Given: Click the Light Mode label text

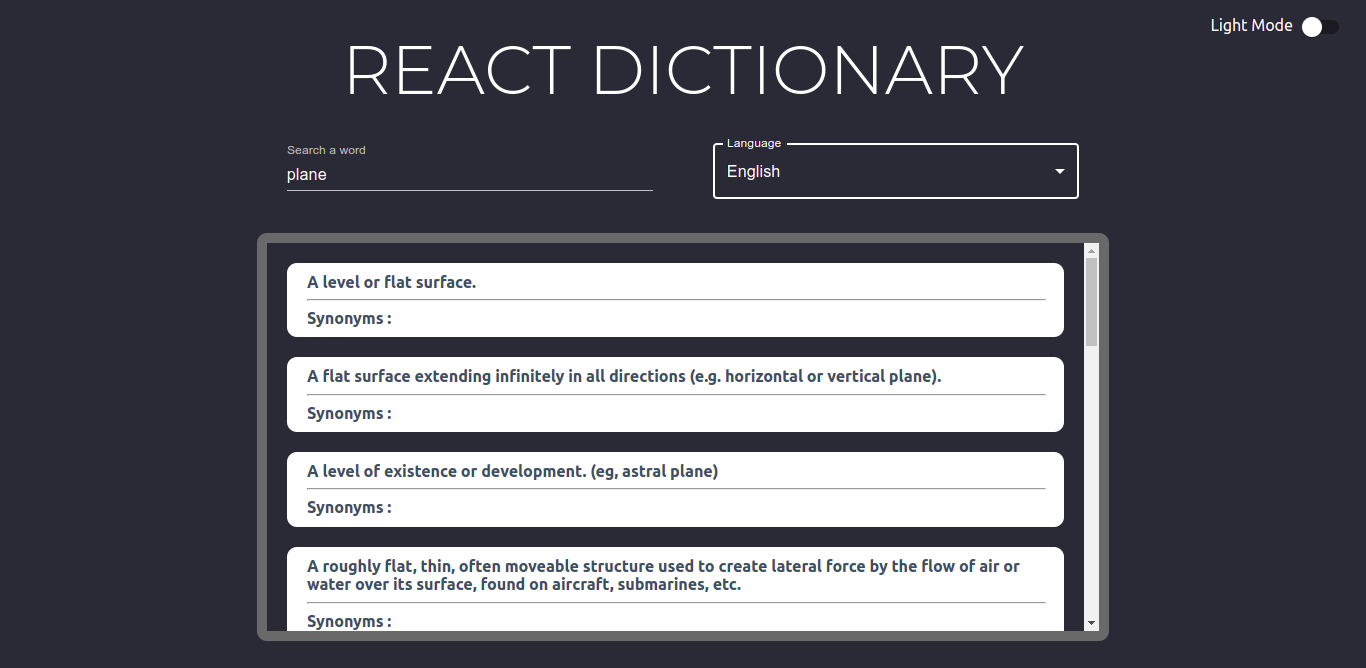Looking at the screenshot, I should coord(1251,26).
